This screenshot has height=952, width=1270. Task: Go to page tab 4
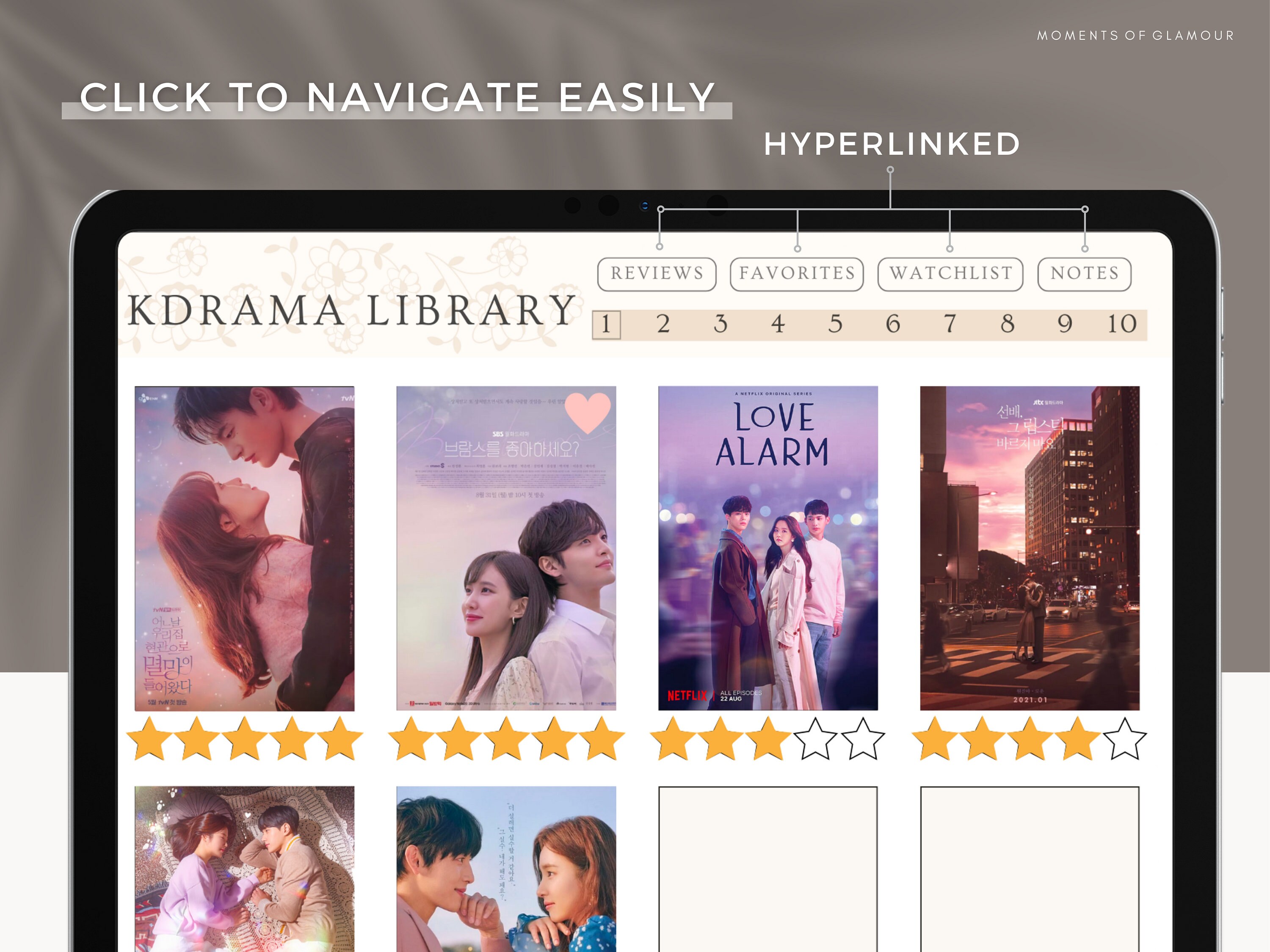778,324
